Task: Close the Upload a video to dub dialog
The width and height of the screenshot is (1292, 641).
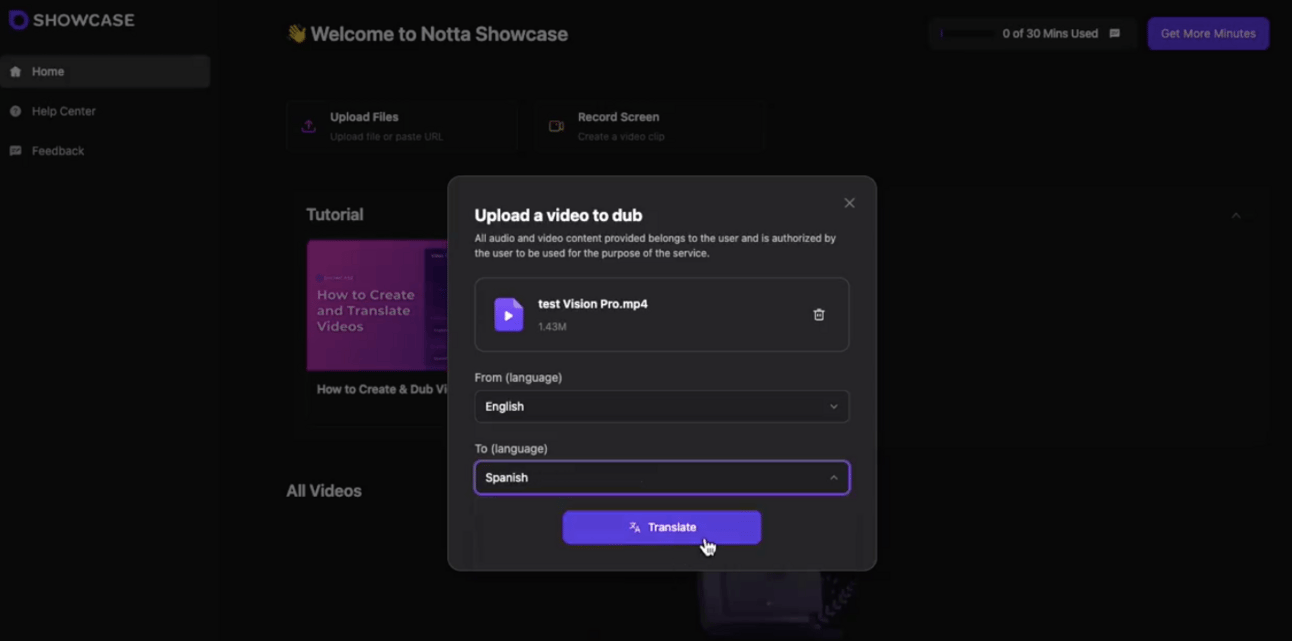Action: click(x=849, y=203)
